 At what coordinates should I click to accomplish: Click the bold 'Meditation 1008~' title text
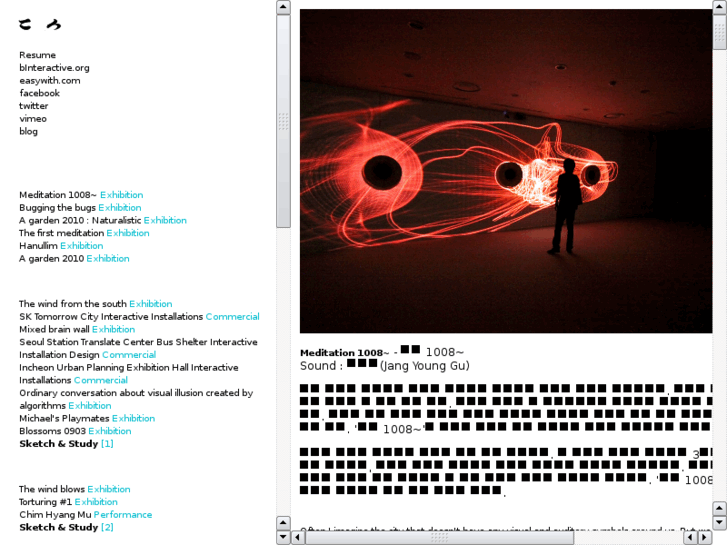(x=344, y=353)
